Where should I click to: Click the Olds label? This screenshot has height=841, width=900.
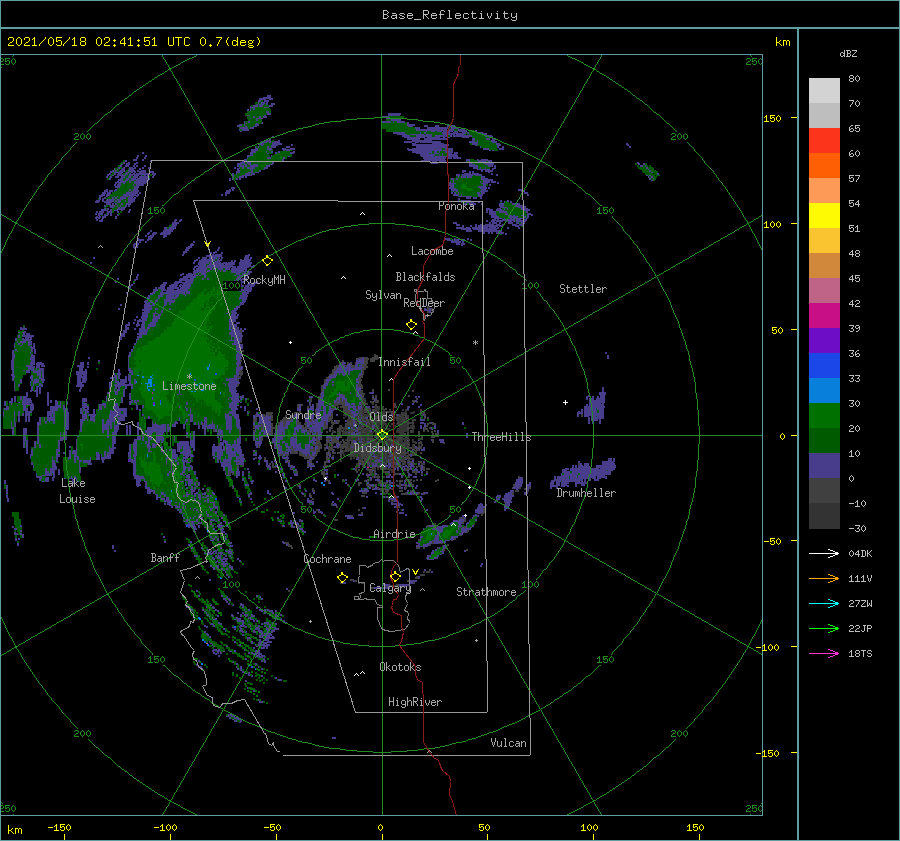(x=381, y=417)
